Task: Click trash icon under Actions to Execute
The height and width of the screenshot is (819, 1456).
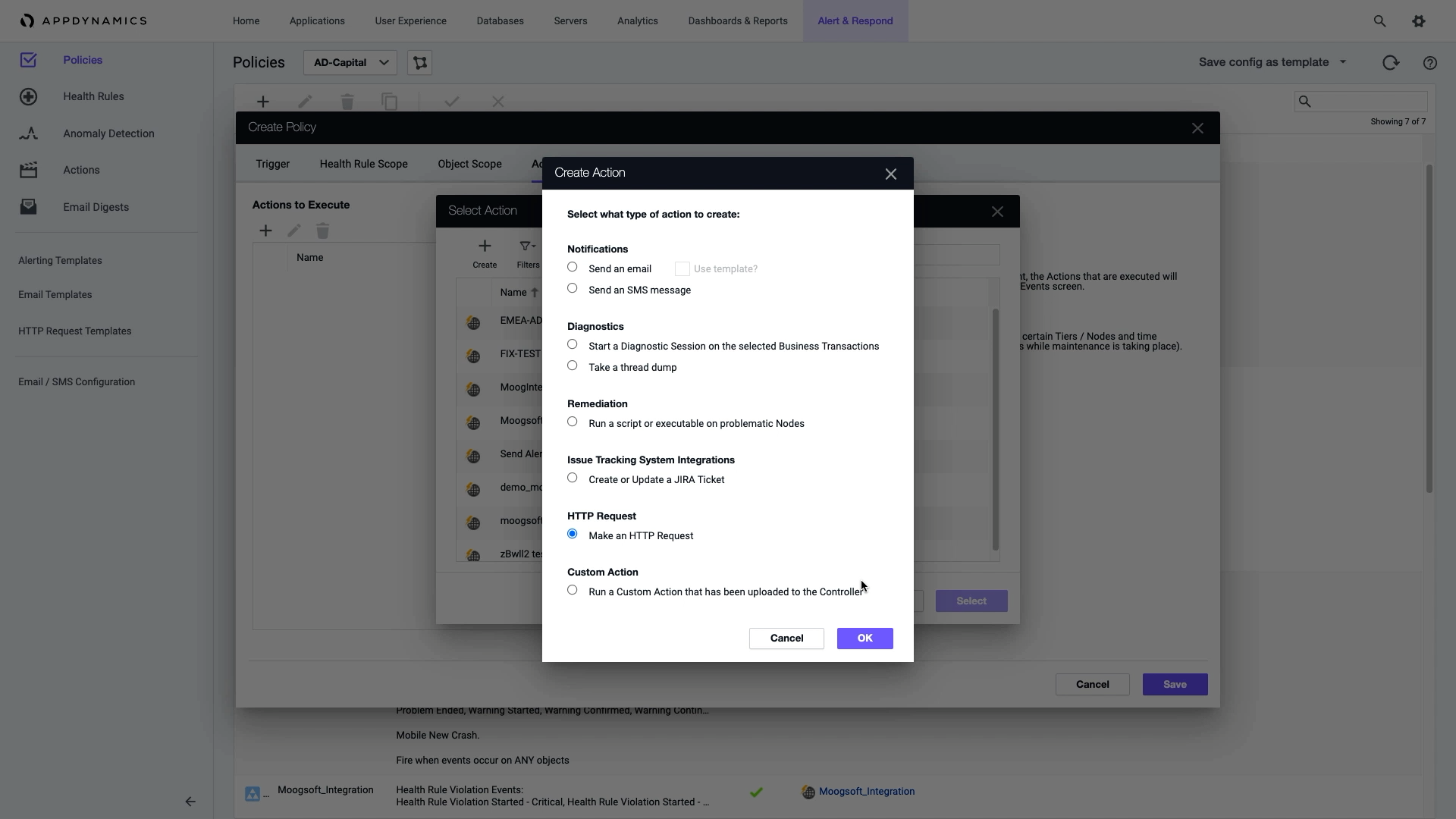Action: click(x=323, y=231)
